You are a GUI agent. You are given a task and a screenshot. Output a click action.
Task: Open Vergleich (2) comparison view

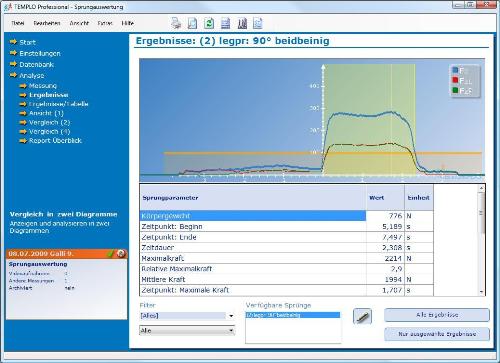click(49, 122)
